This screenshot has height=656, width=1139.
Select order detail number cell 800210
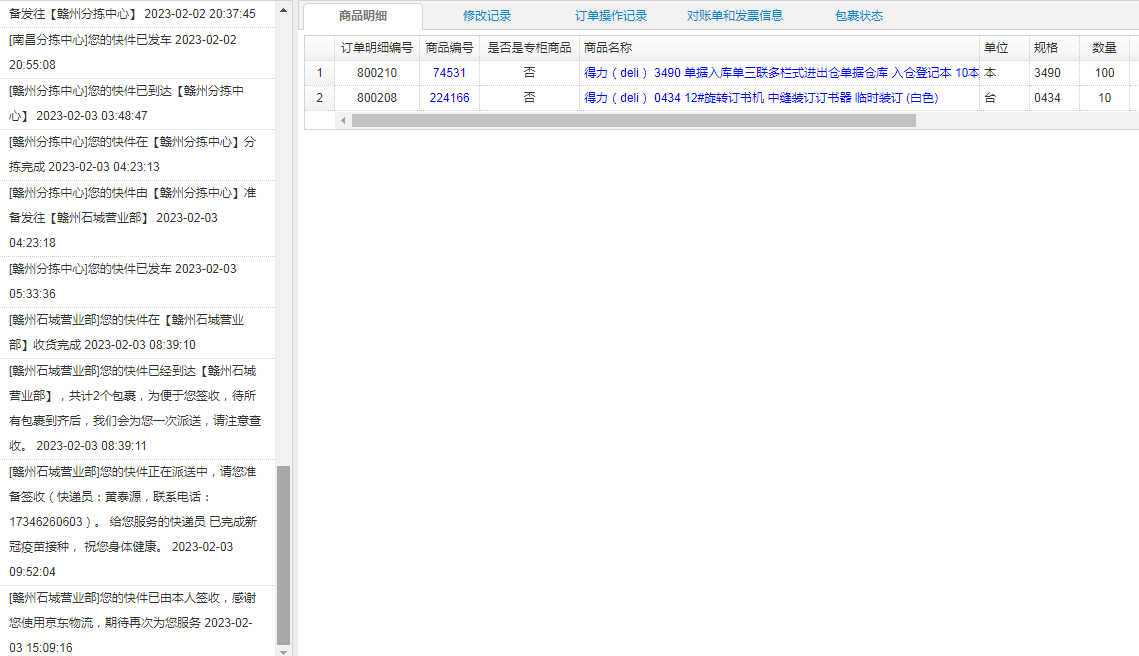click(x=376, y=73)
